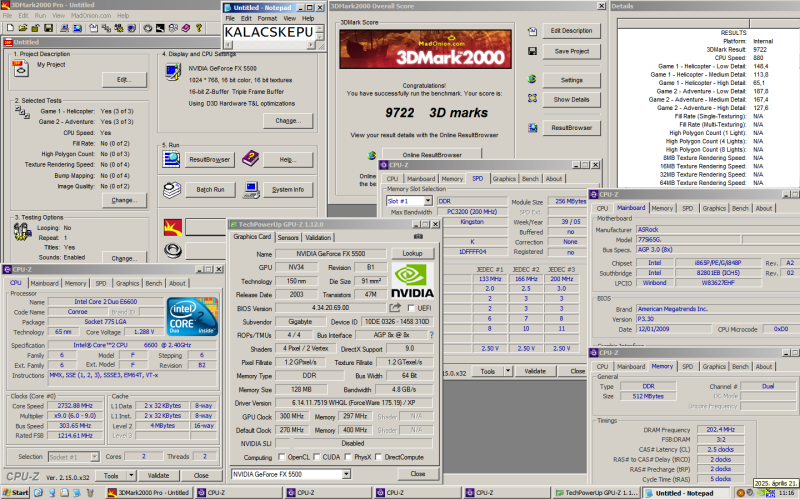Click Notepad vertical scrollbar up arrow
The height and width of the screenshot is (500, 800).
click(x=320, y=29)
